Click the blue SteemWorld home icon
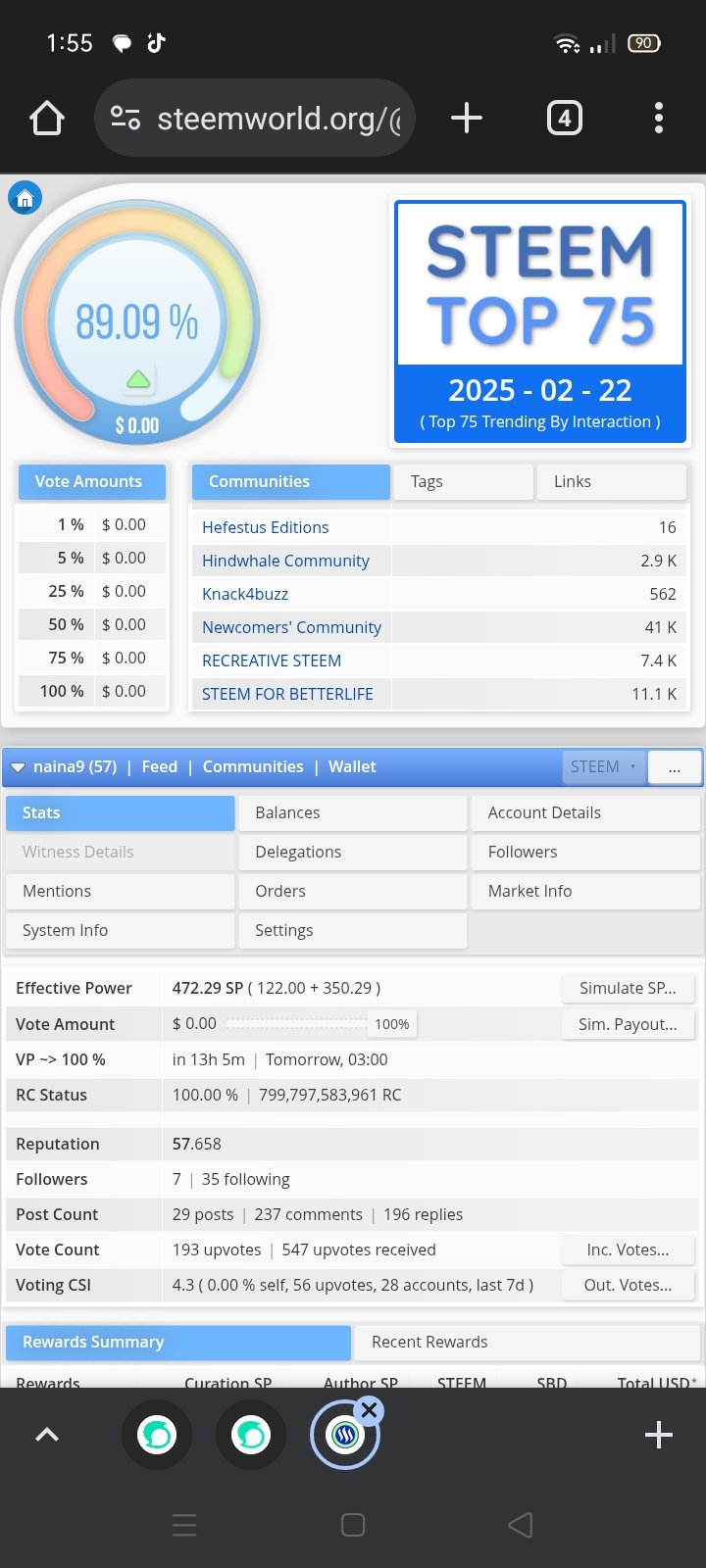The image size is (706, 1568). (x=25, y=198)
